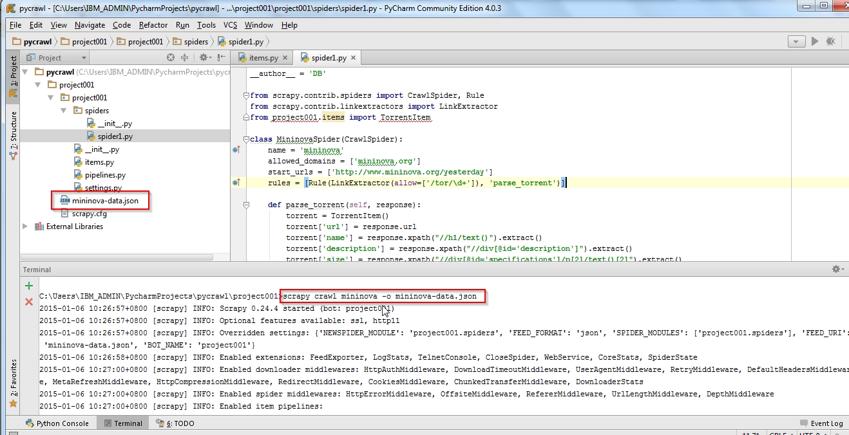849x435 pixels.
Task: Select mininova-data.json in the project tree
Action: pyautogui.click(x=105, y=200)
